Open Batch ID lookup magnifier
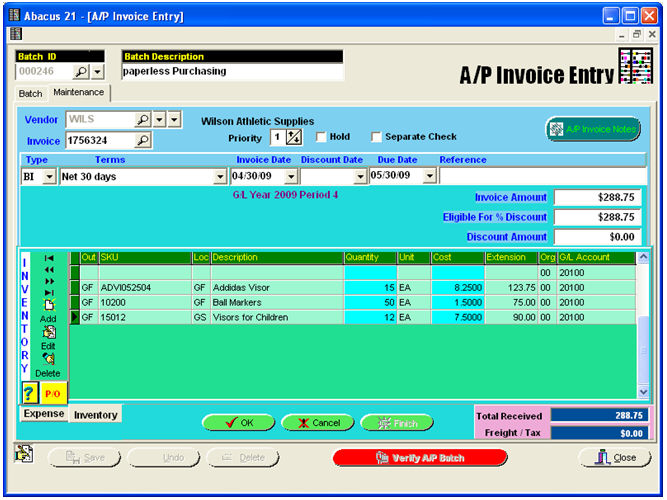 pyautogui.click(x=81, y=71)
